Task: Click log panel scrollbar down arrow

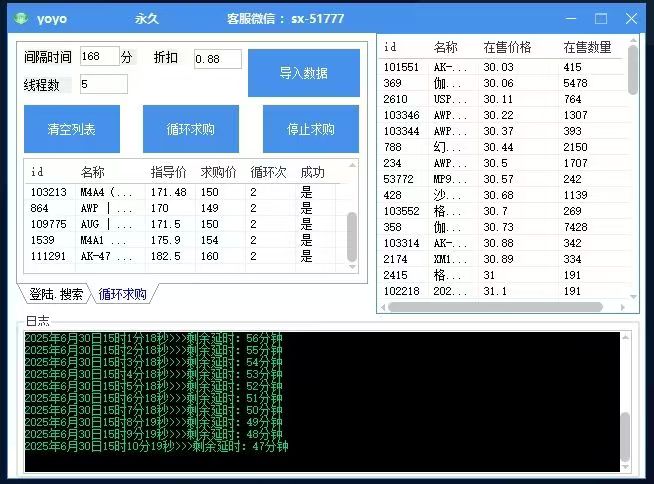Action: pos(625,467)
